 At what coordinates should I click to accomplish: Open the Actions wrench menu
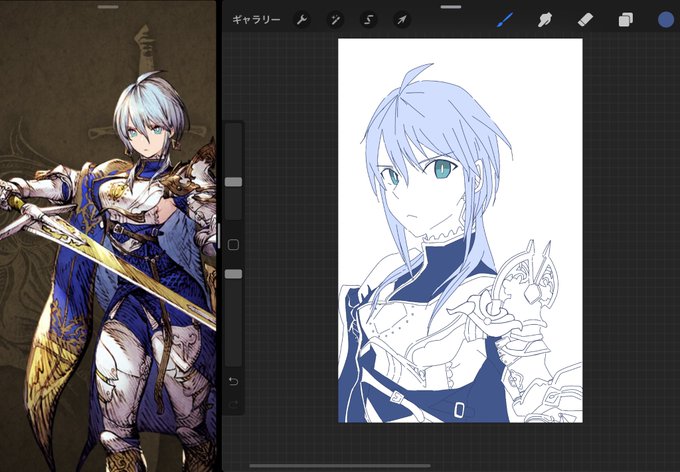(302, 20)
